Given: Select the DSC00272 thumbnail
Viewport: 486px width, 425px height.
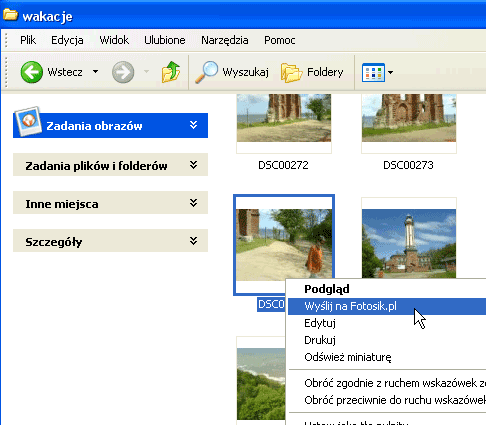Looking at the screenshot, I should pos(284,123).
